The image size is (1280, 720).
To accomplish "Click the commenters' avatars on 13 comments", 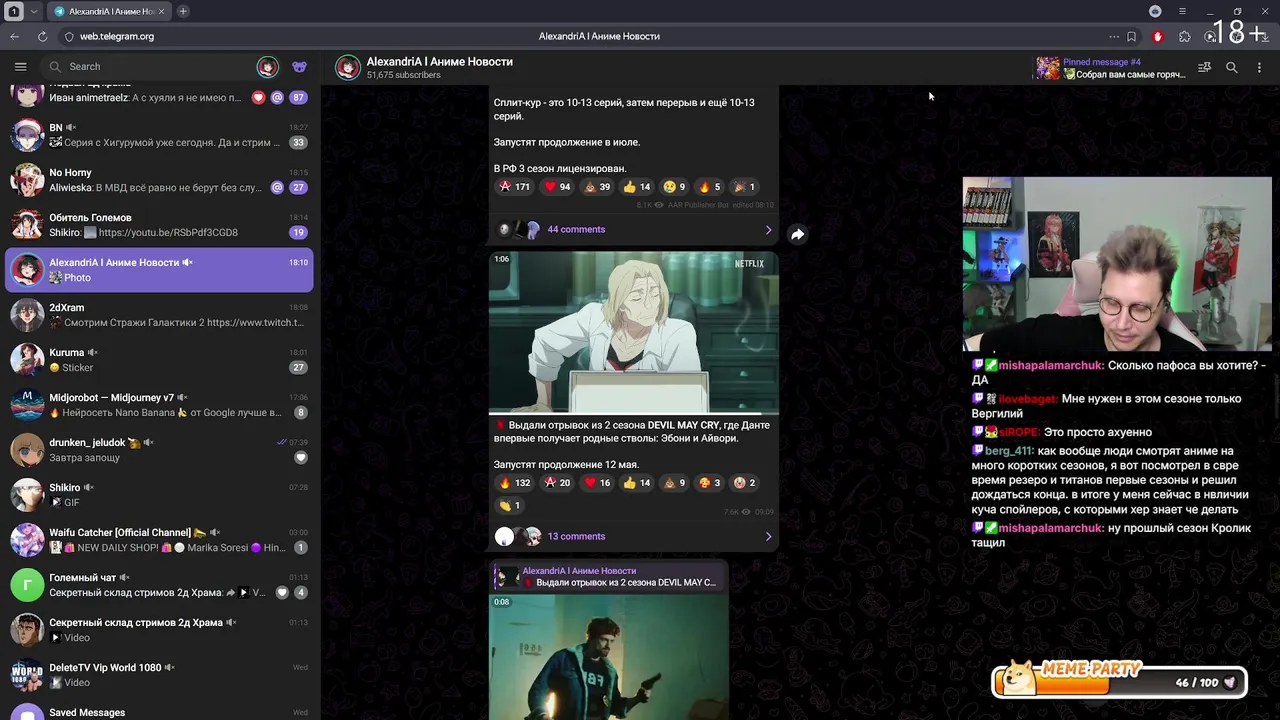I will point(518,536).
